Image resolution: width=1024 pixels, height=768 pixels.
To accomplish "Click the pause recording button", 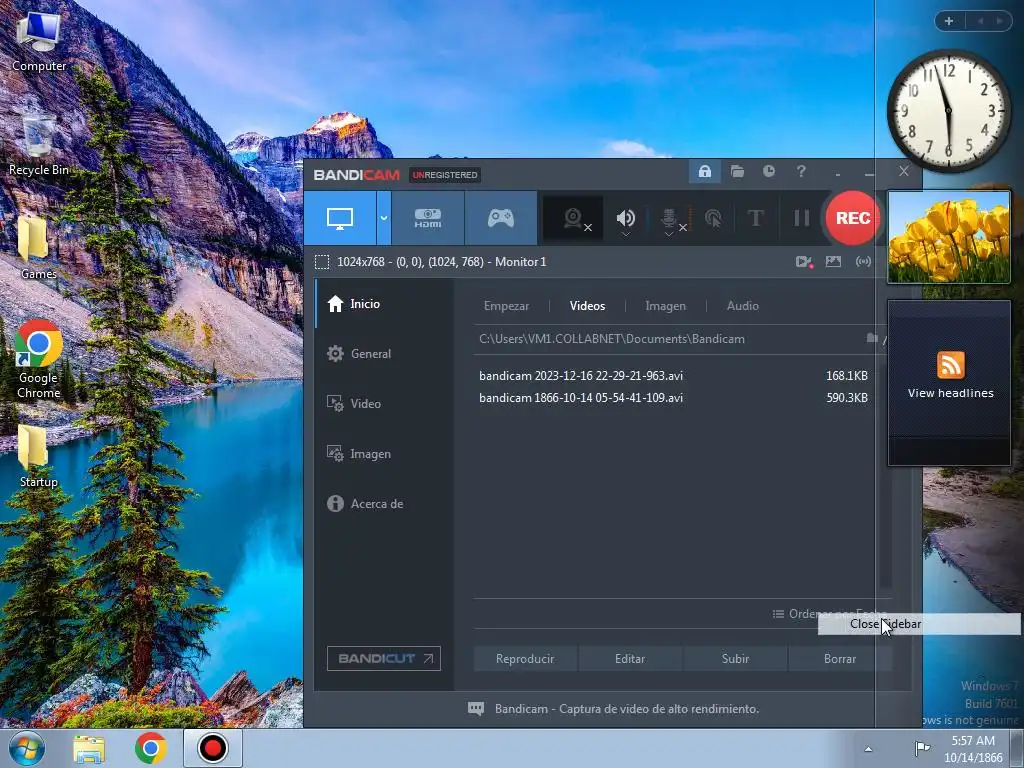I will [x=801, y=218].
